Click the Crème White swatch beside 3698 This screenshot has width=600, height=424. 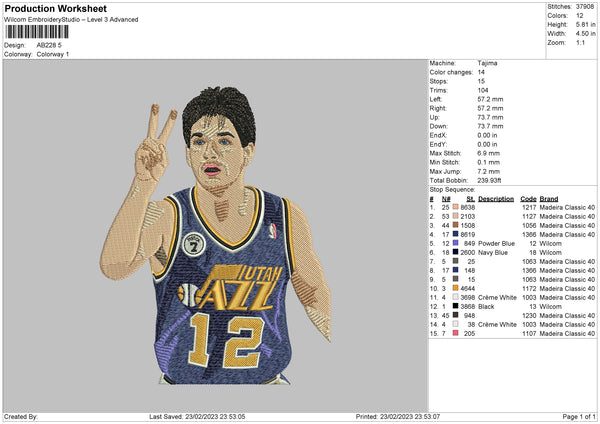455,297
